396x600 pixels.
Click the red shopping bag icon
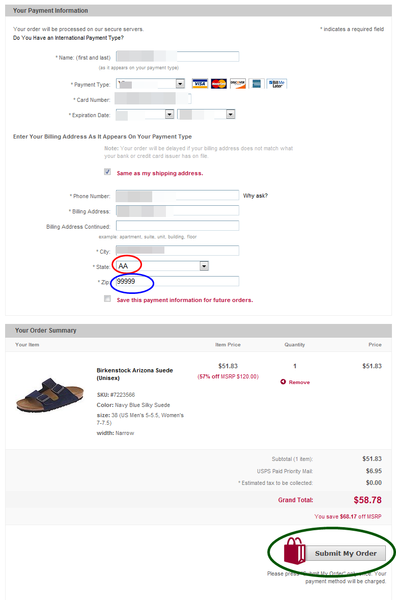pyautogui.click(x=294, y=551)
